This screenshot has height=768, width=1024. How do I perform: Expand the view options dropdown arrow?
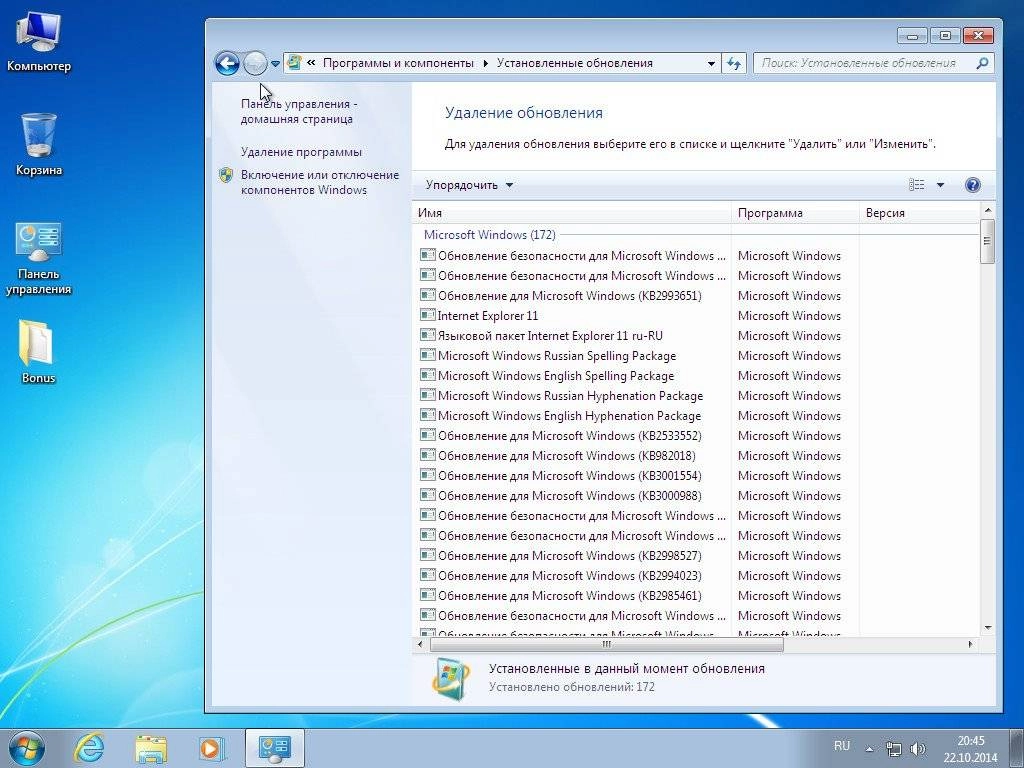pos(940,185)
